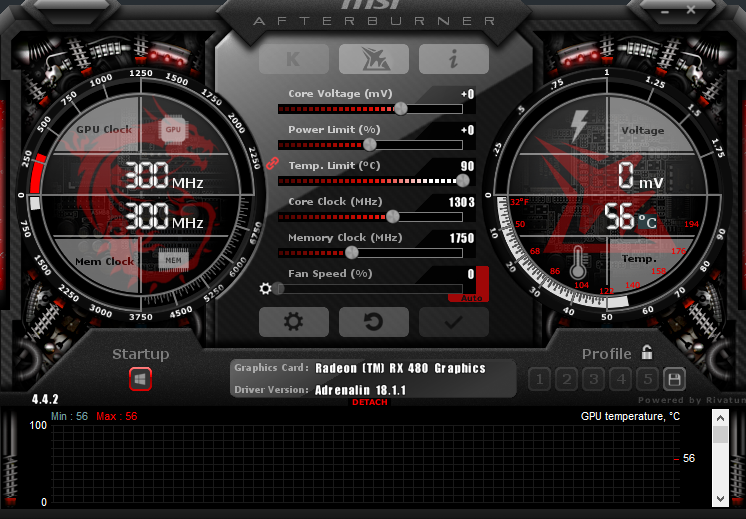Toggle the profile lock padlock
Image resolution: width=746 pixels, height=519 pixels.
click(x=647, y=353)
